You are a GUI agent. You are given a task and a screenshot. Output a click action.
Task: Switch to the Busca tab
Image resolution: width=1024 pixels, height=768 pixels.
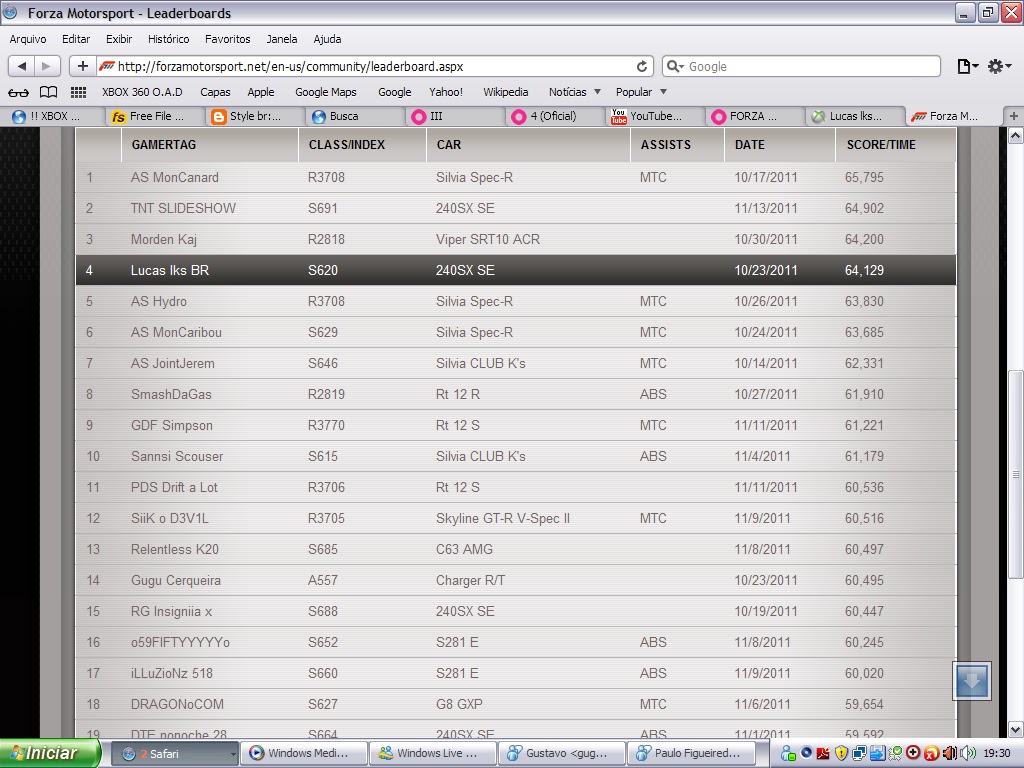pos(355,116)
